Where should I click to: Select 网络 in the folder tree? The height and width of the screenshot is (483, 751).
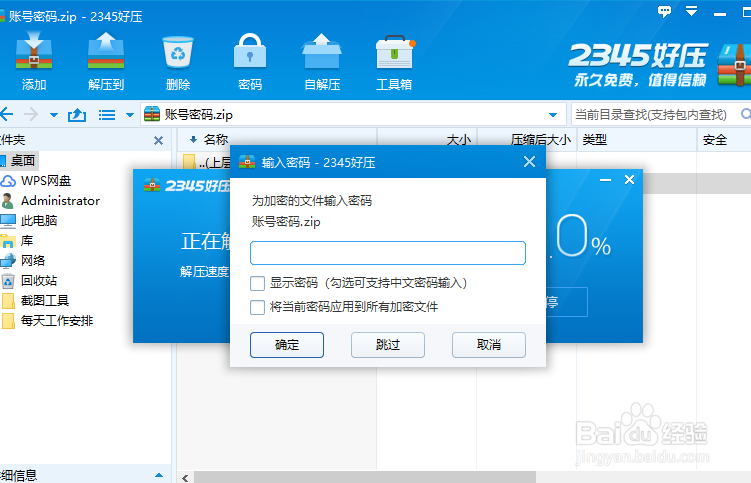[33, 260]
